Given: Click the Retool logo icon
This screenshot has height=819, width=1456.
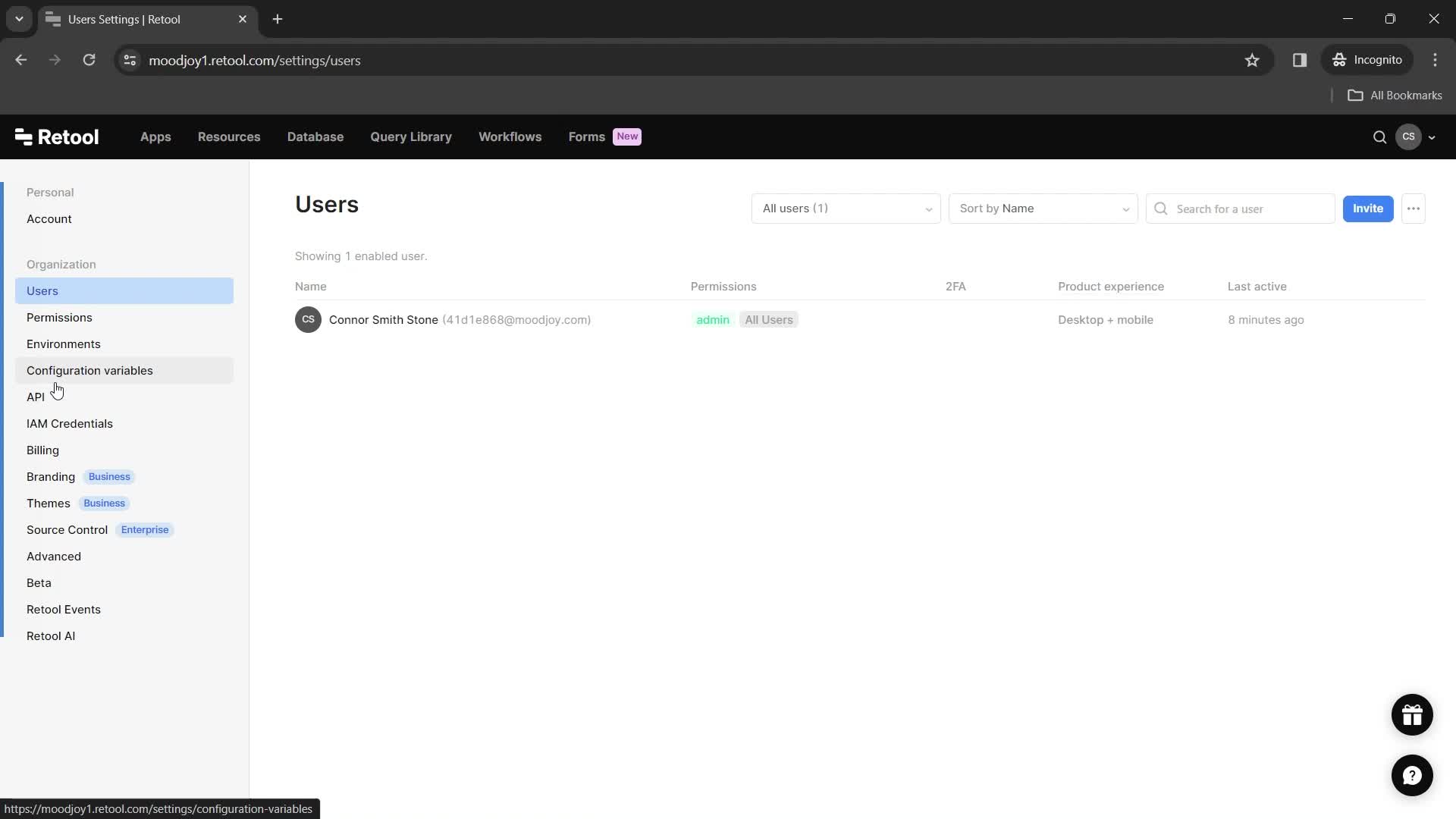Looking at the screenshot, I should click(x=22, y=136).
